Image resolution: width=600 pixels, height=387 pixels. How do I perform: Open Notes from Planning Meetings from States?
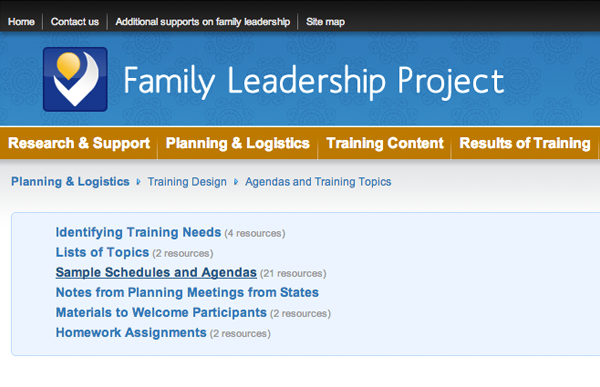(187, 292)
